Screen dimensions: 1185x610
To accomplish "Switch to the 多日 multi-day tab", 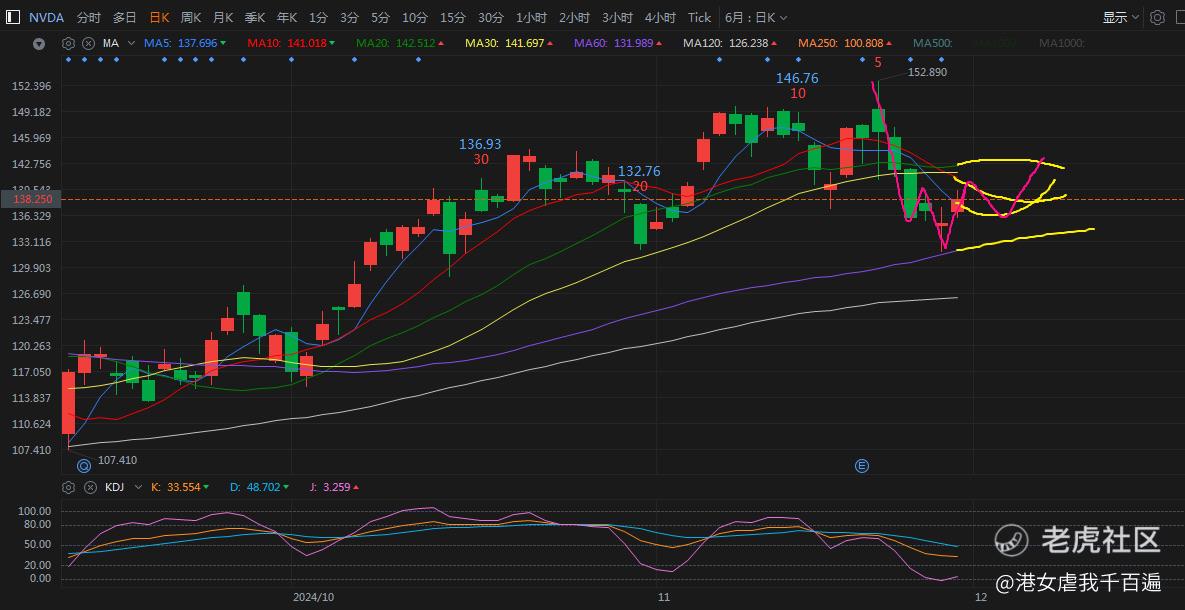I will tap(125, 17).
